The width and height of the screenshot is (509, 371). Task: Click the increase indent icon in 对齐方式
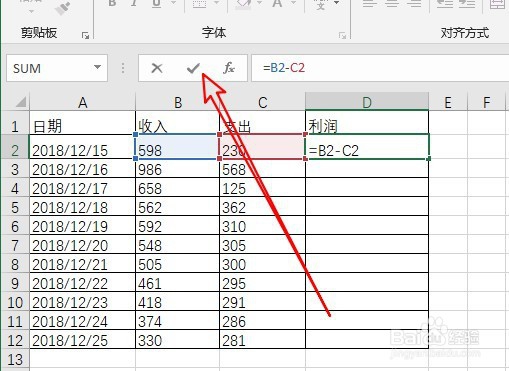[x=467, y=4]
